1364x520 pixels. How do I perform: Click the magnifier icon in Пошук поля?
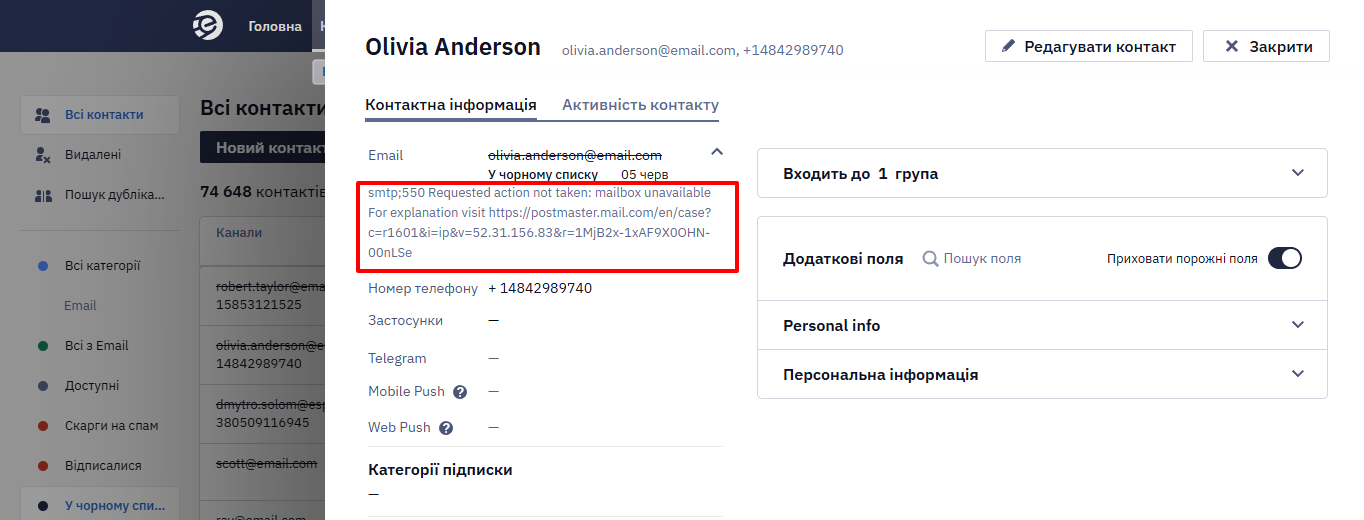tap(930, 259)
